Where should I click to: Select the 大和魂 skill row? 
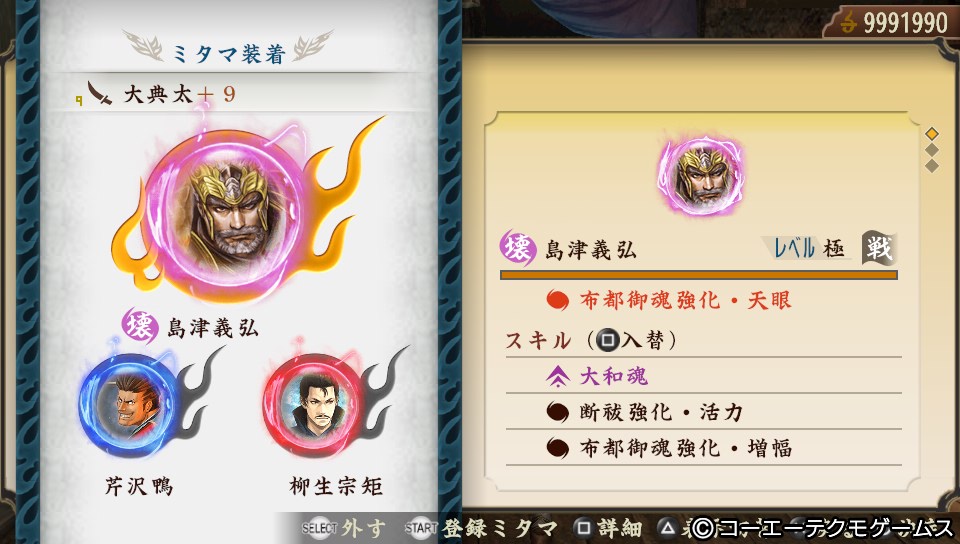coord(703,376)
